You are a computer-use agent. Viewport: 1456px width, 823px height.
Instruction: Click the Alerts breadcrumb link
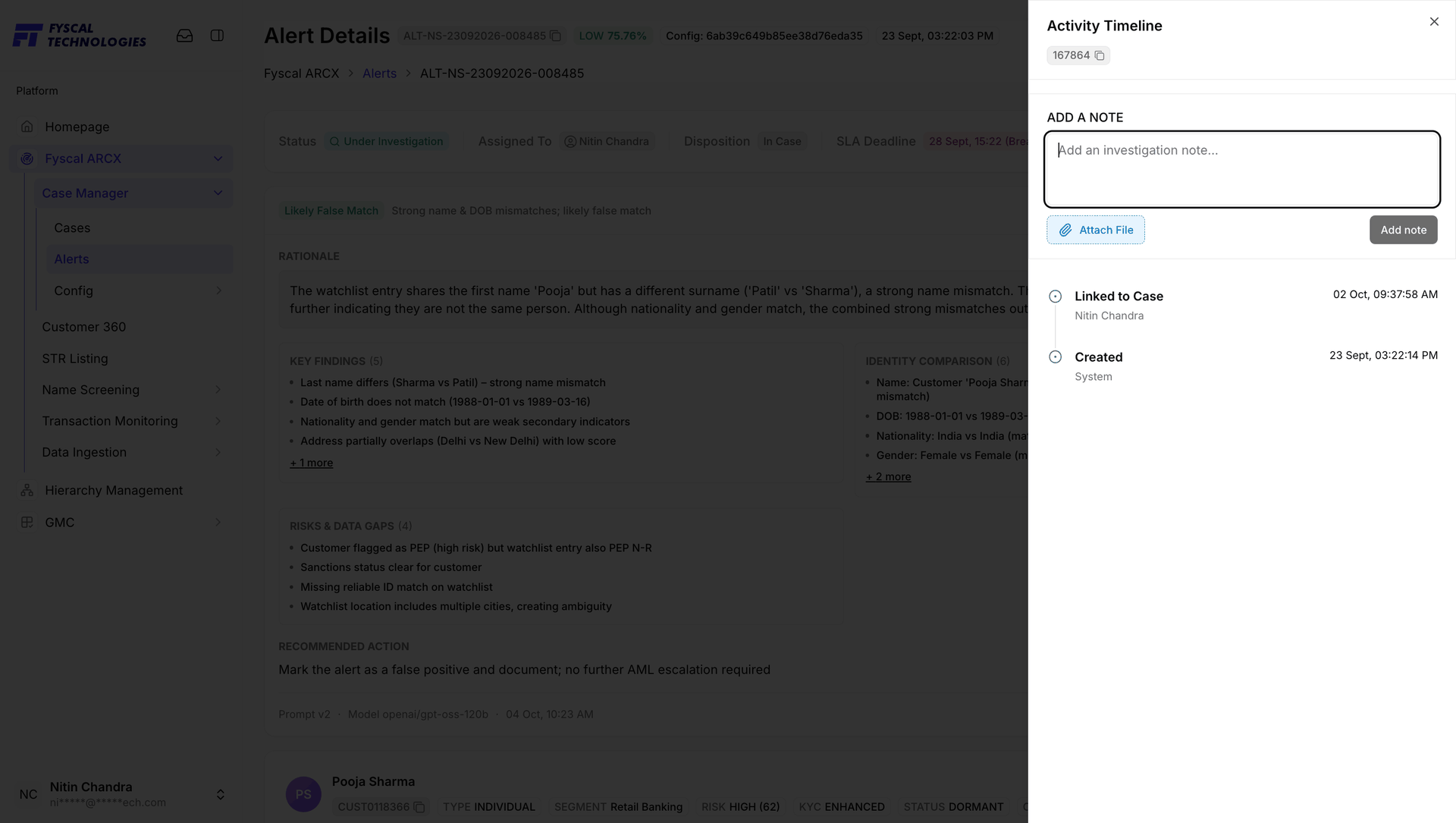[379, 74]
